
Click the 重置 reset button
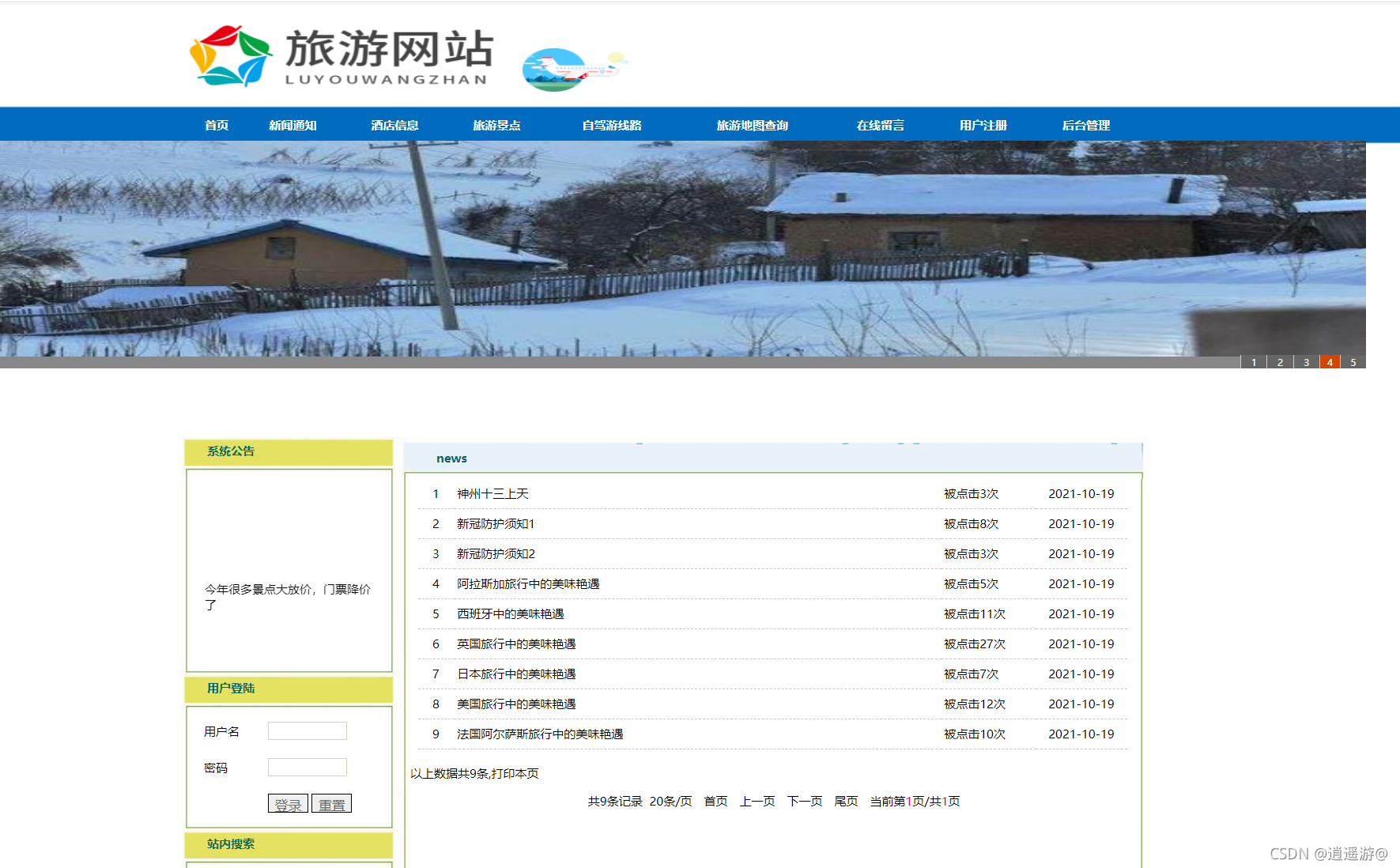331,803
